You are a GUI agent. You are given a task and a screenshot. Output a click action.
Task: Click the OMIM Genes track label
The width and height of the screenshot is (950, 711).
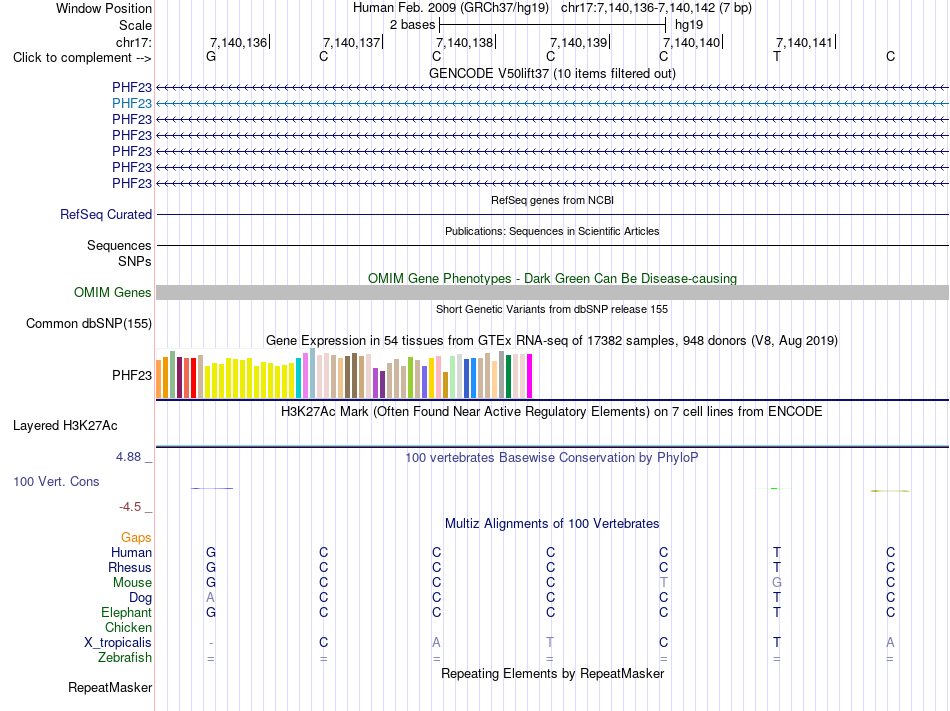point(113,293)
